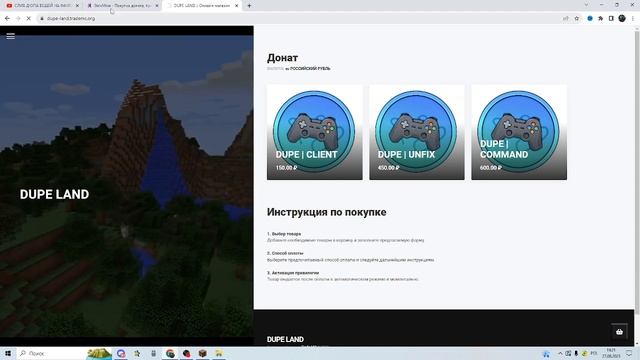Open the Chrome three-dot menu

coord(633,18)
